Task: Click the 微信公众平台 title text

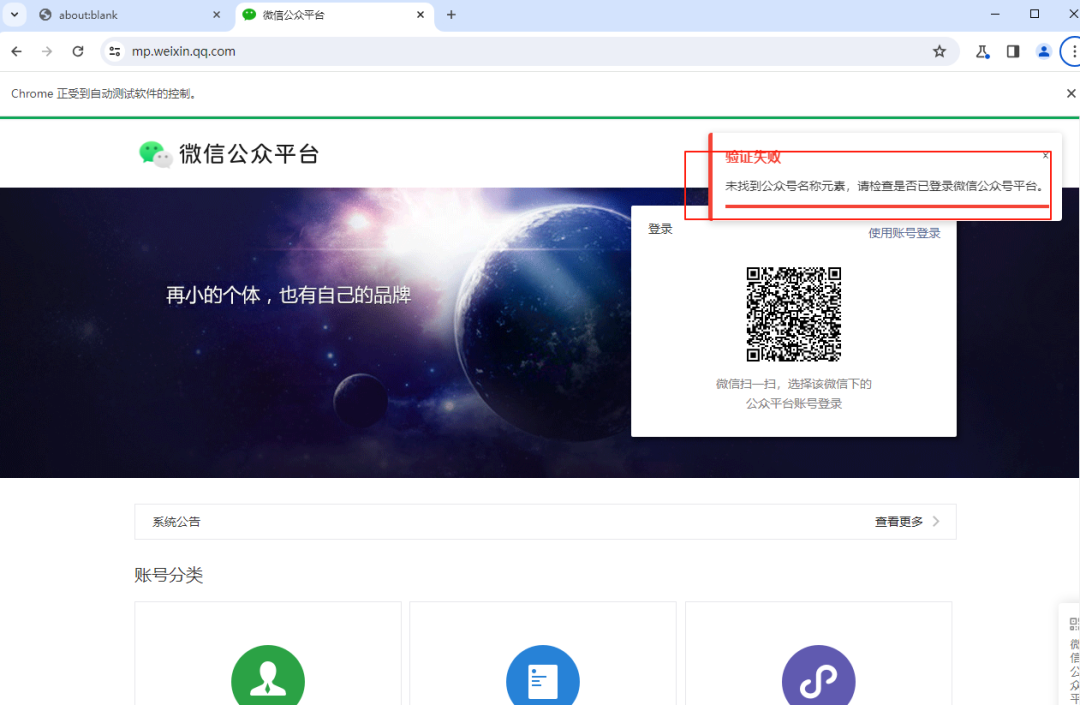Action: click(x=249, y=154)
